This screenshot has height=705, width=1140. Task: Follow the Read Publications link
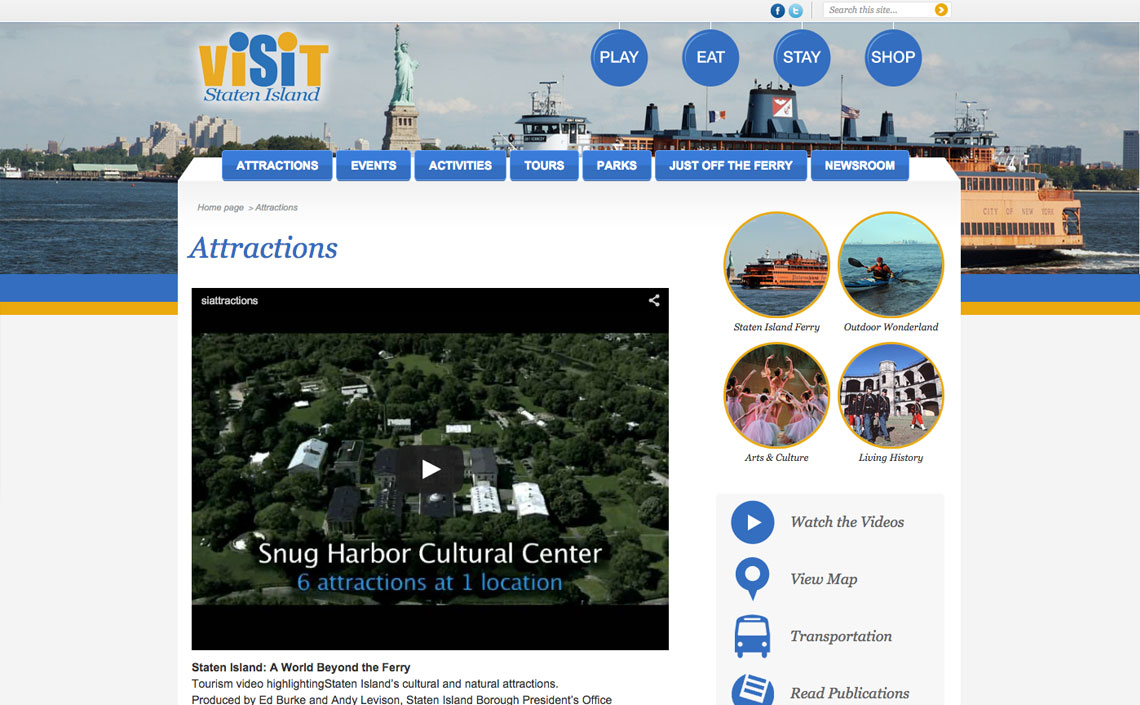850,693
